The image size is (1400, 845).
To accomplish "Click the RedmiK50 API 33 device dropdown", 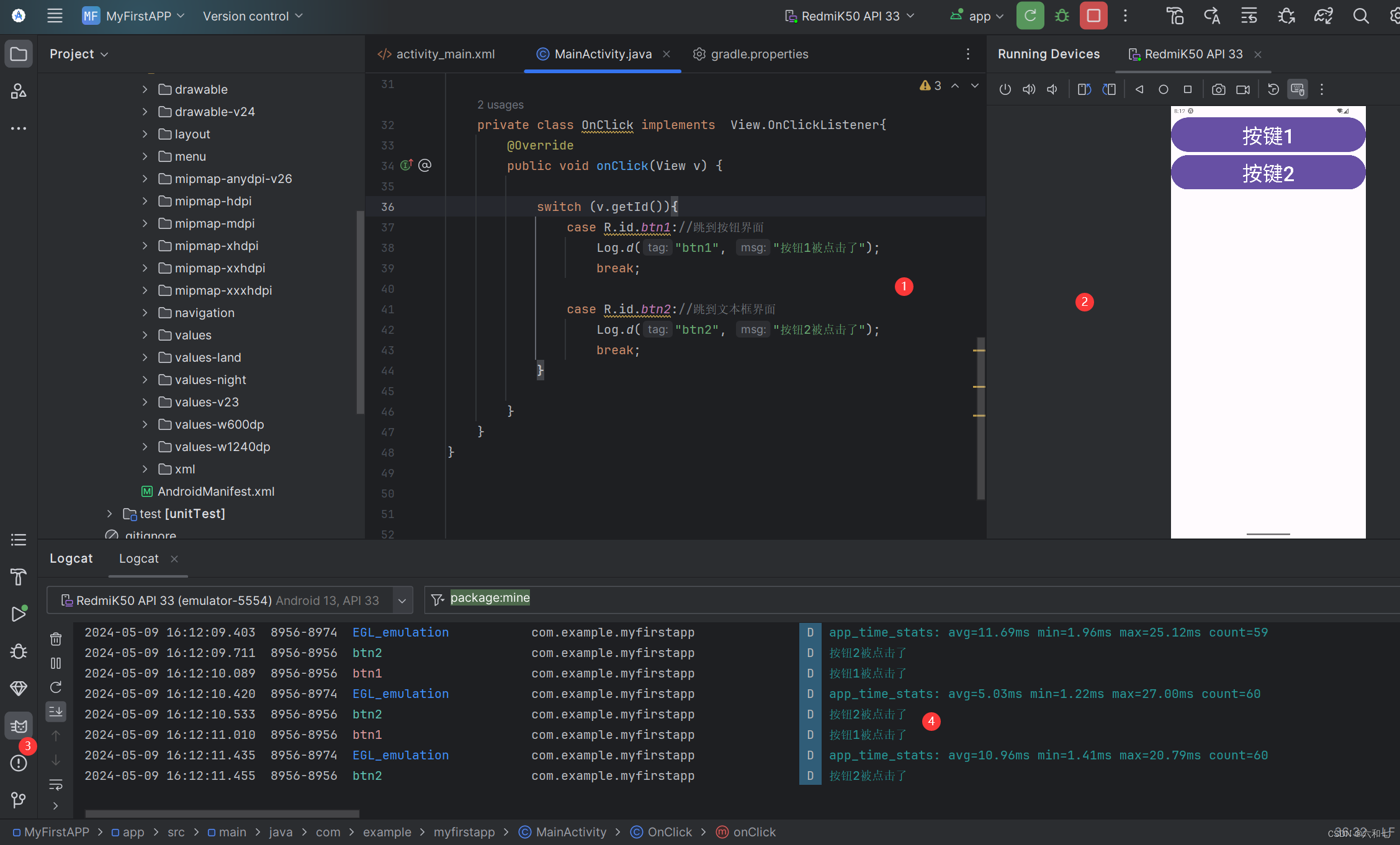I will click(851, 15).
